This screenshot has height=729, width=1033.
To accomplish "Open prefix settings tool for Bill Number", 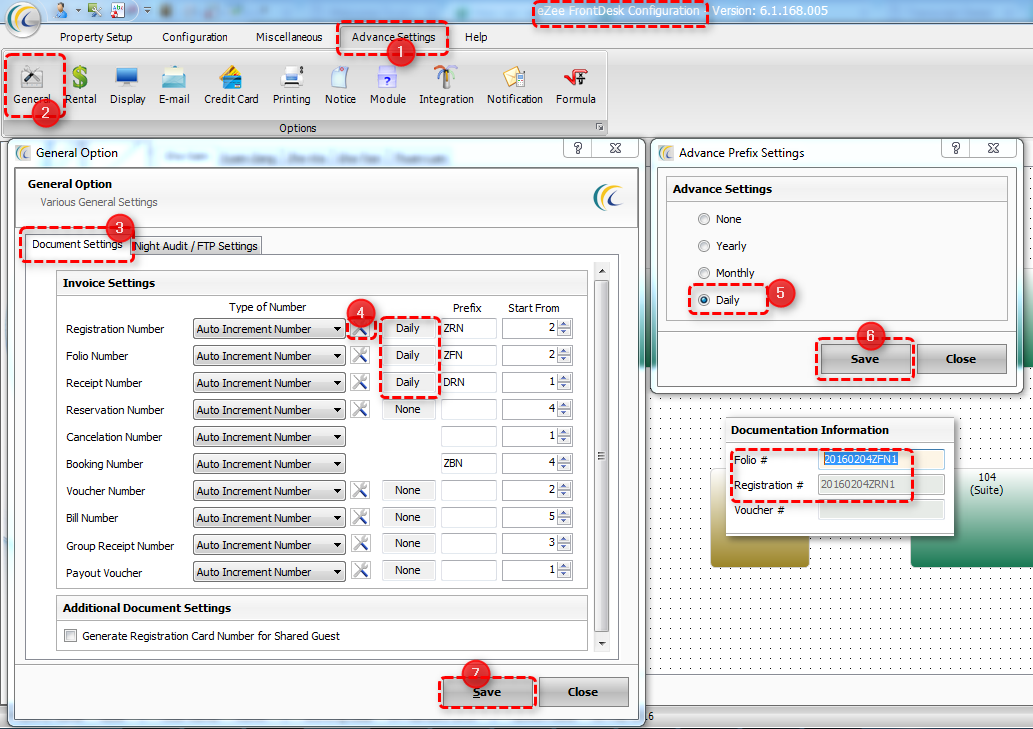I will point(360,518).
